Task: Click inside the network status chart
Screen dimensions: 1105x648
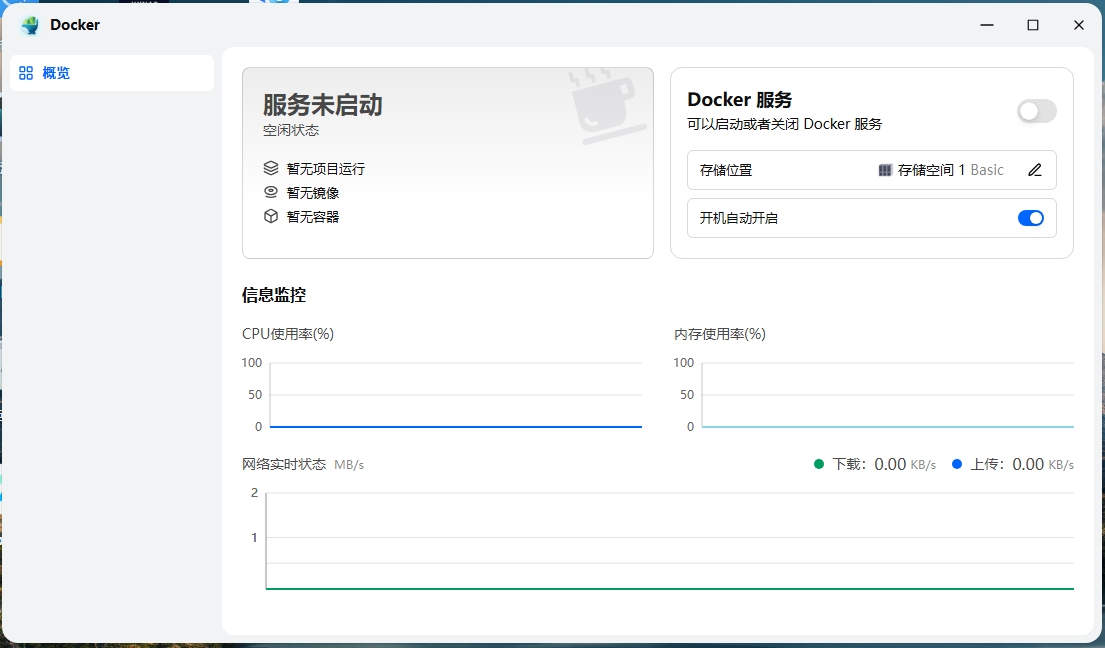Action: click(669, 541)
